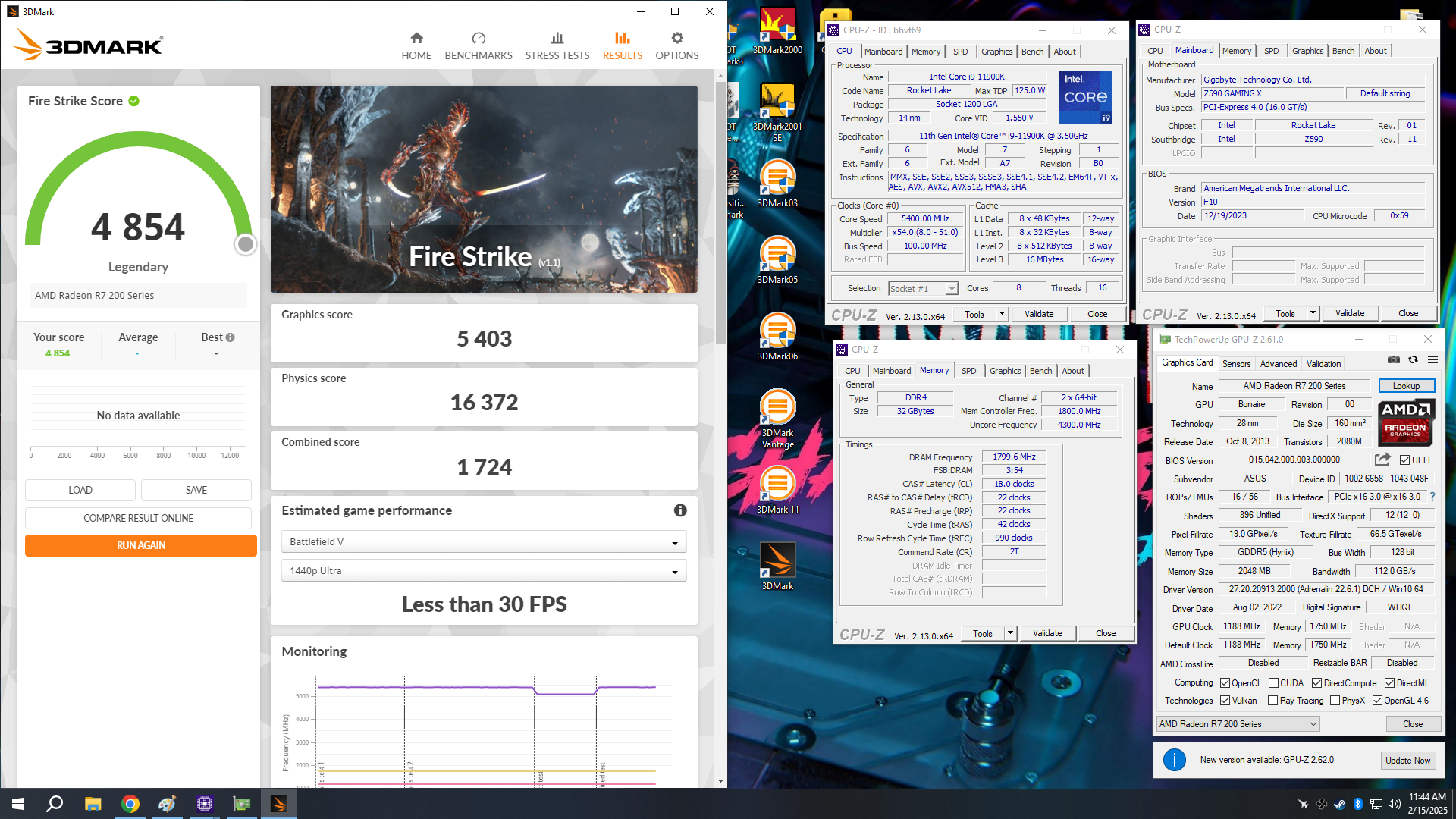The image size is (1456, 819).
Task: Click the 3DMark vertical scrollbar thumb
Action: (x=720, y=212)
